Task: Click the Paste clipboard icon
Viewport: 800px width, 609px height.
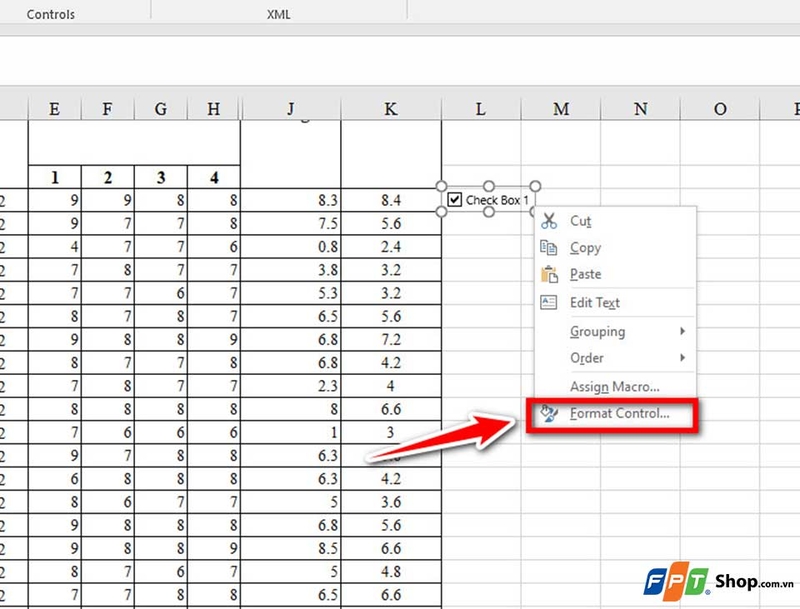Action: [x=548, y=274]
